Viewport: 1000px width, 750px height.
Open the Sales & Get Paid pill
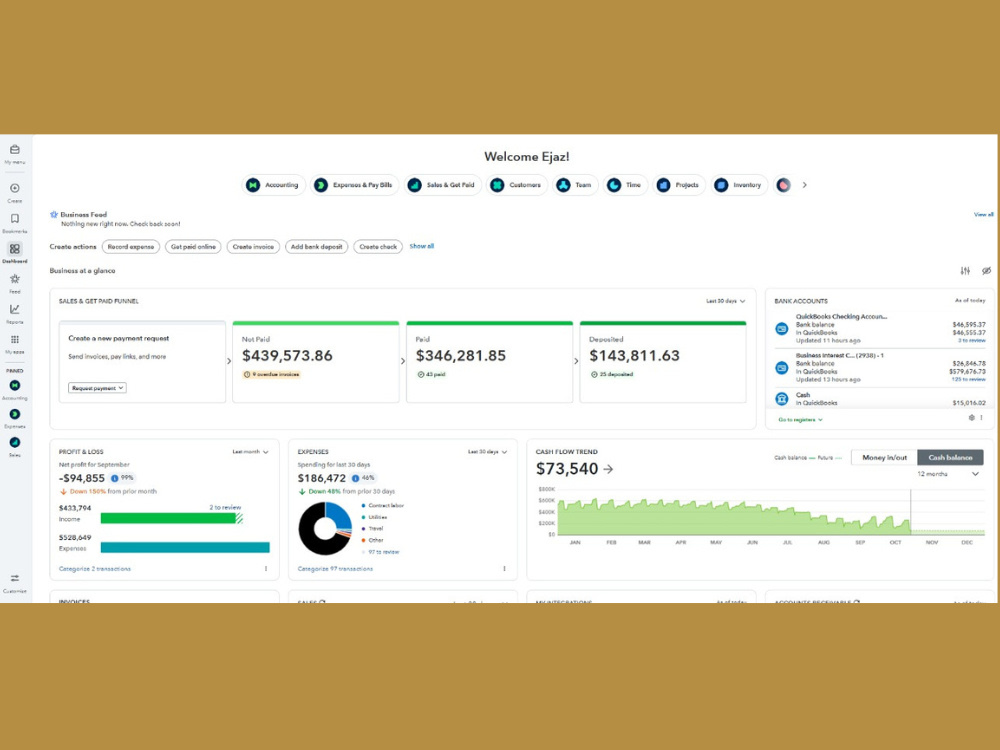coord(443,185)
